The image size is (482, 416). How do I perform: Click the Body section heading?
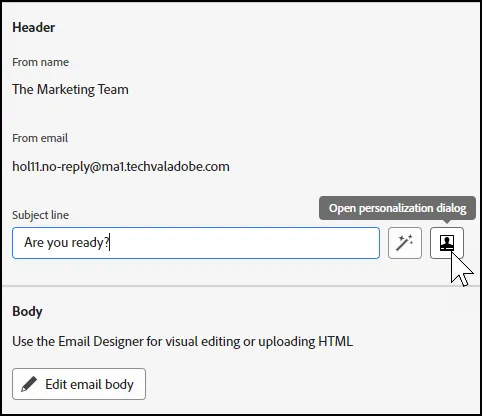27,311
